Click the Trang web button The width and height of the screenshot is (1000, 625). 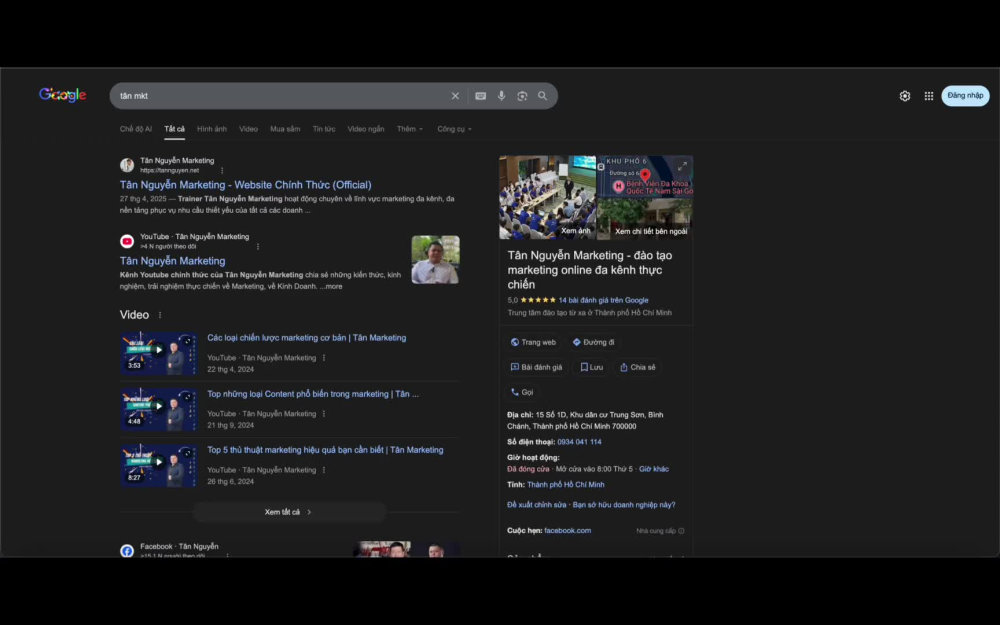click(533, 342)
